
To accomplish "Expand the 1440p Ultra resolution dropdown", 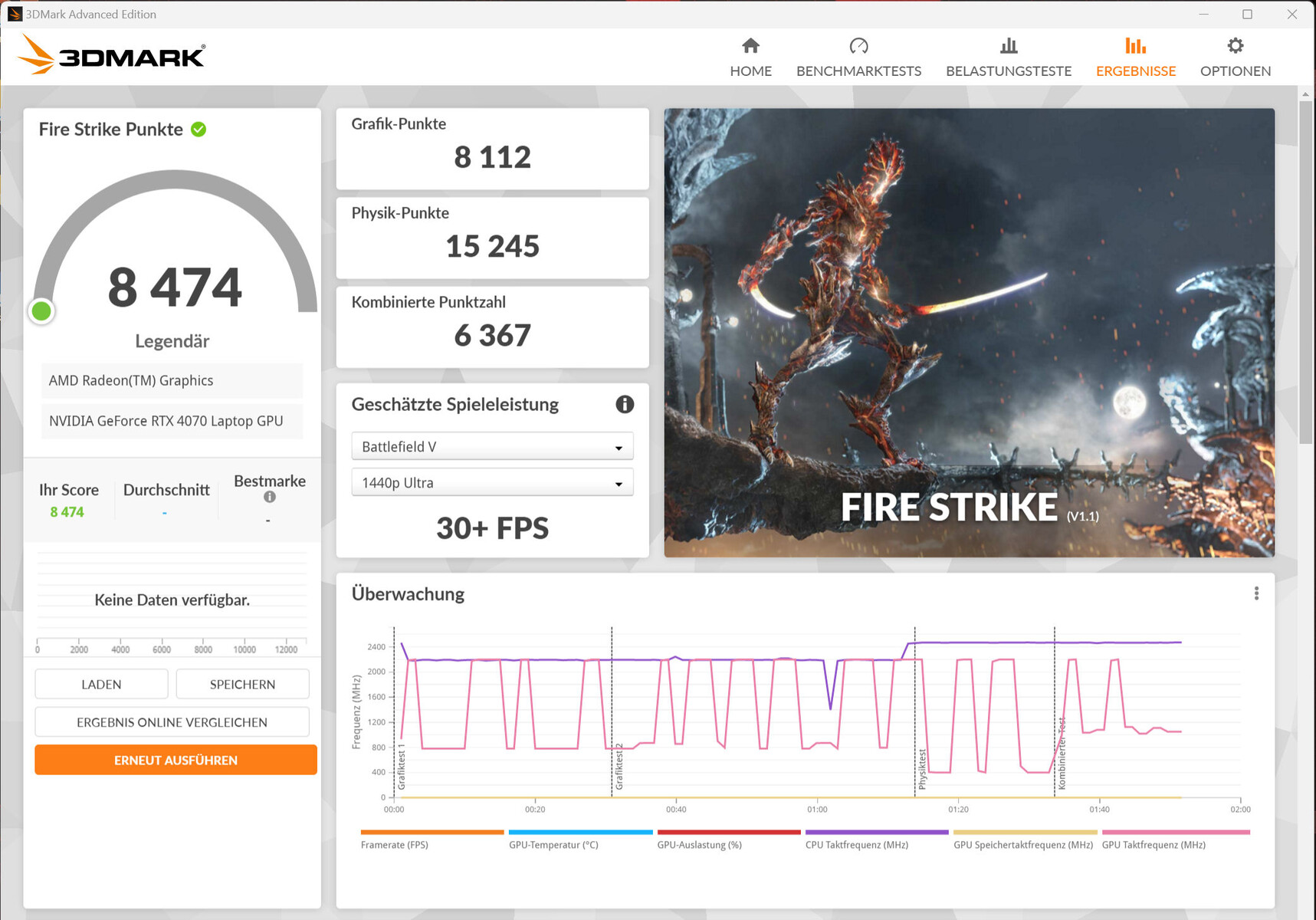I will coord(492,483).
